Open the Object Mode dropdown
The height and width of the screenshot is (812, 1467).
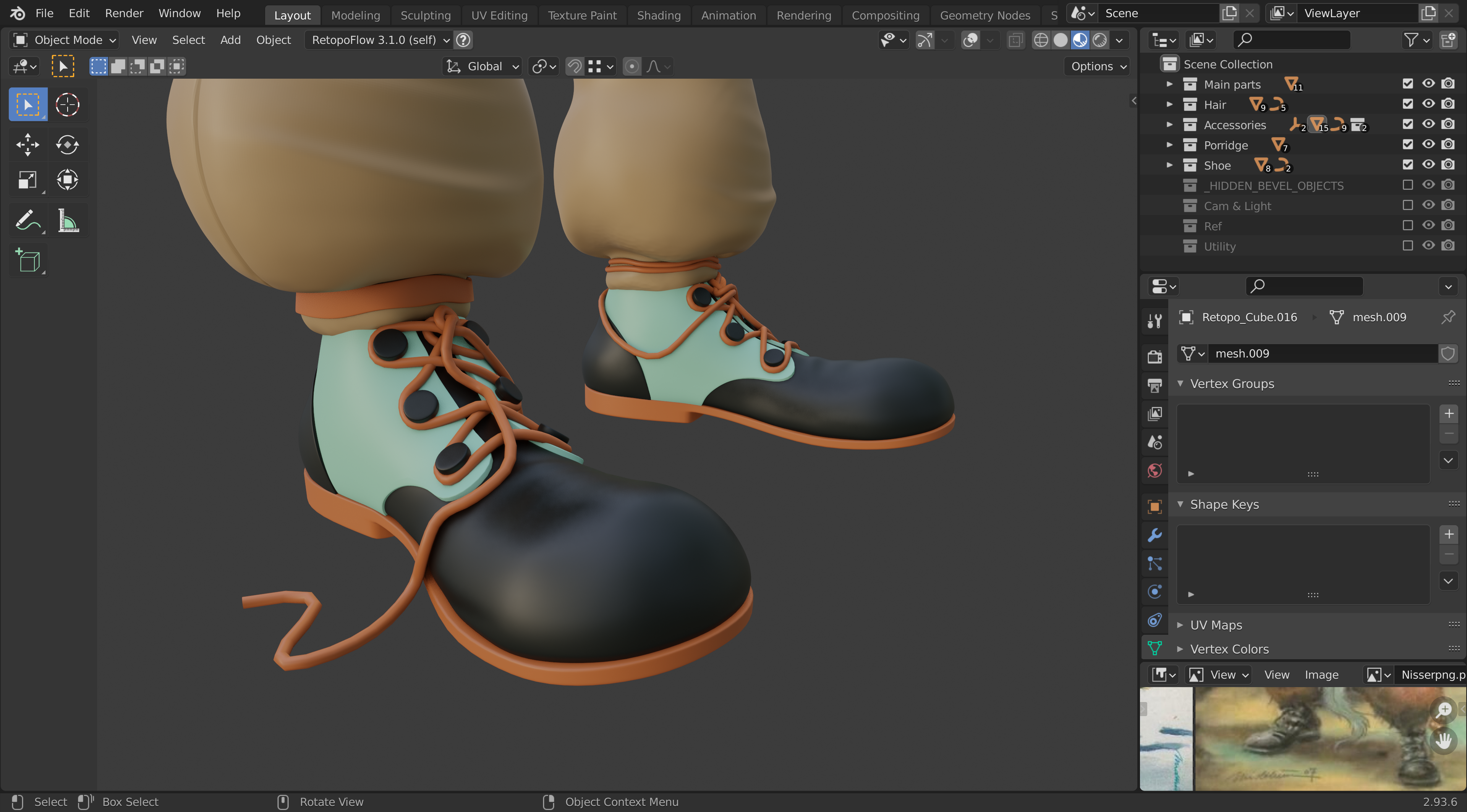pyautogui.click(x=64, y=40)
